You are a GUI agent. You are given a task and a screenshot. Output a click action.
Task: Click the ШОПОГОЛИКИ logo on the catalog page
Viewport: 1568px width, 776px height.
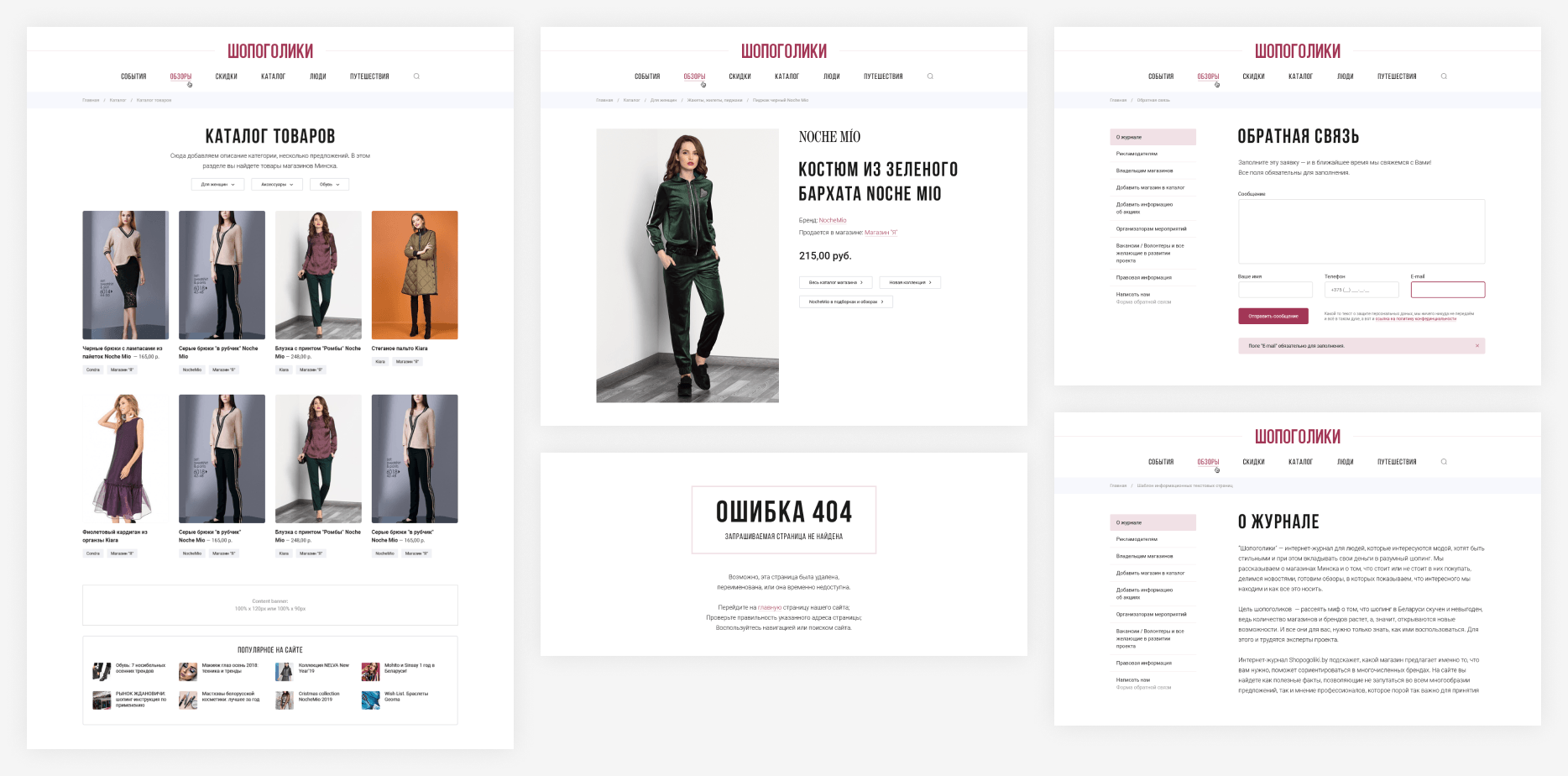[x=270, y=51]
